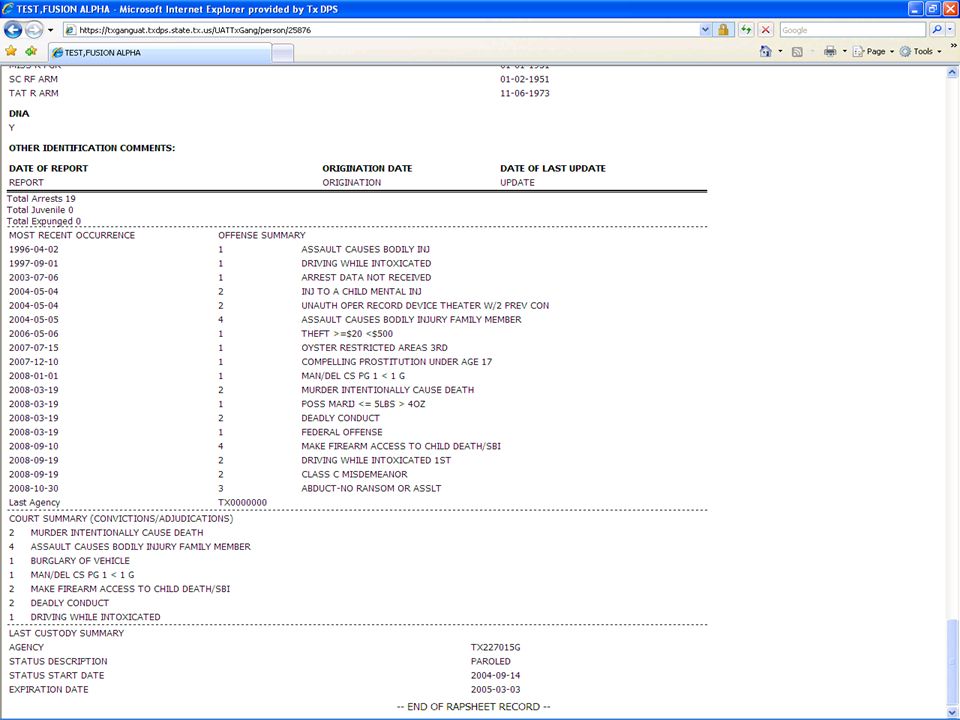This screenshot has width=960, height=720.
Task: Click the status value PAROLED
Action: pos(490,661)
